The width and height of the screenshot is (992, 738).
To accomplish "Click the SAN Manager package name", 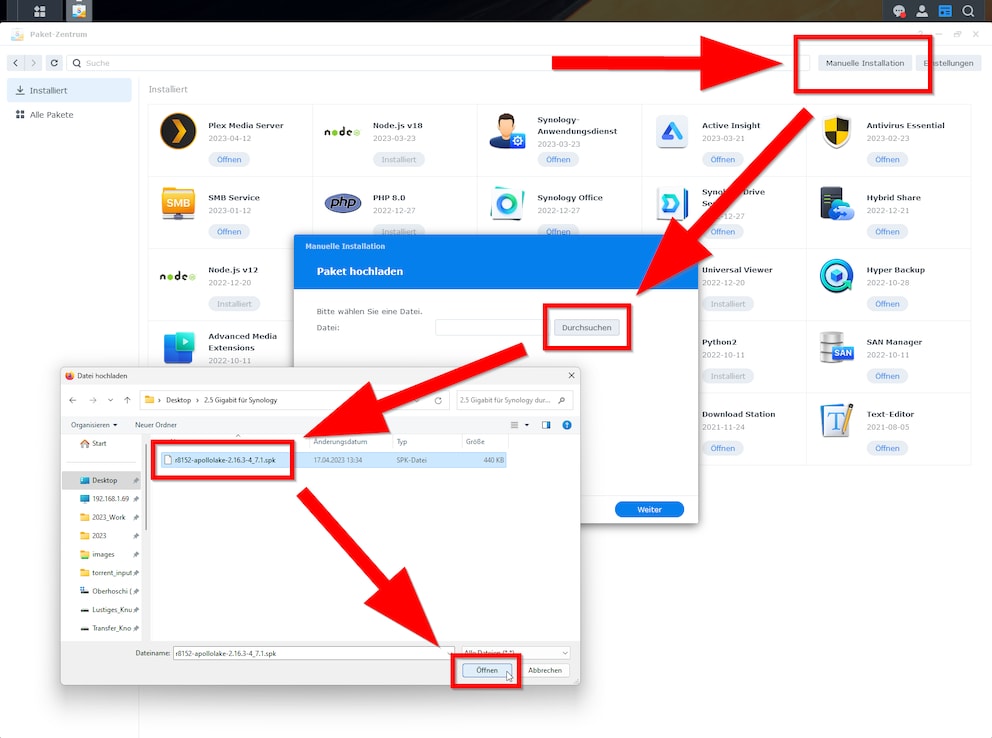I will [x=894, y=341].
